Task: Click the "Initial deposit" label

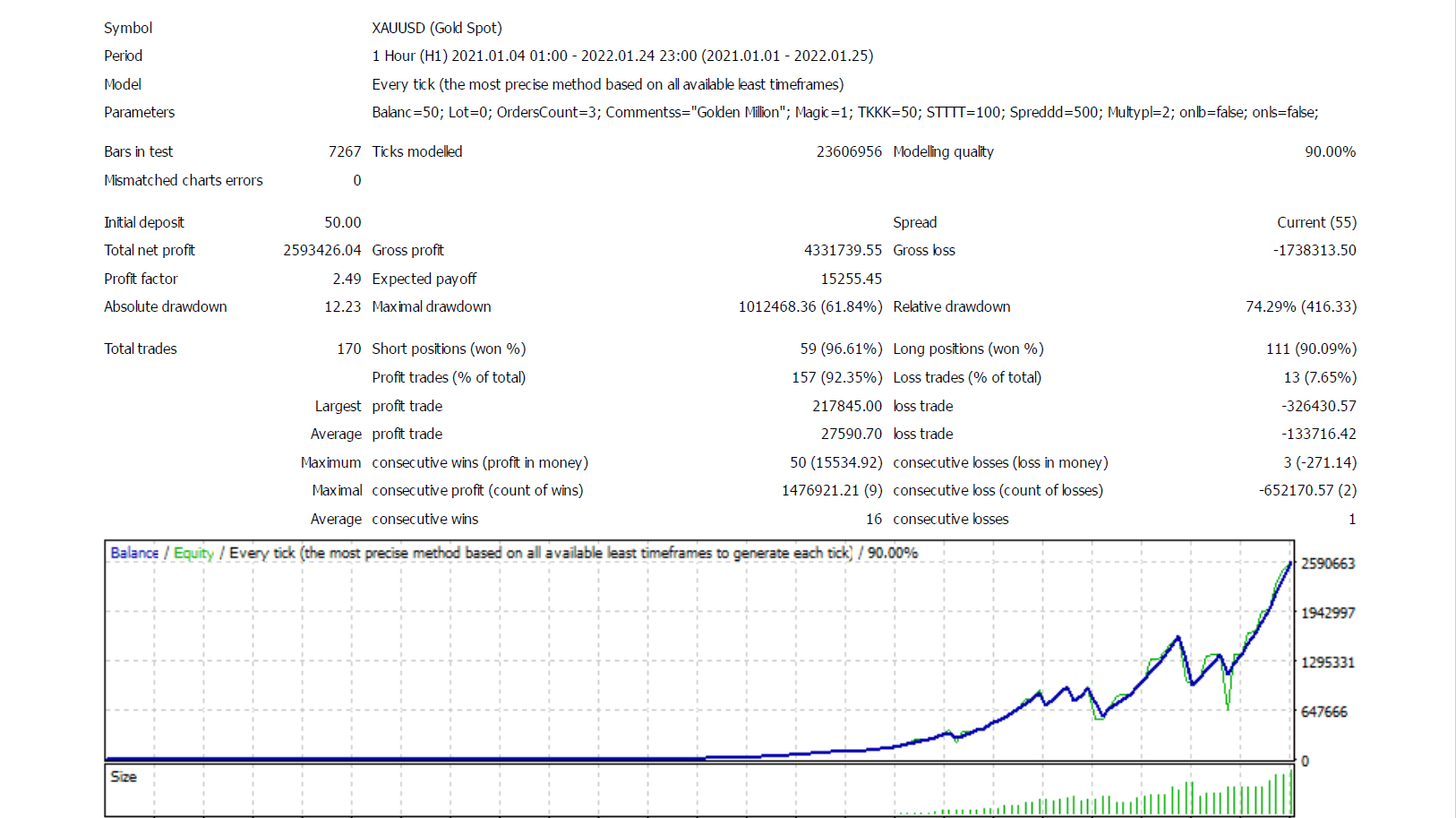Action: pyautogui.click(x=144, y=222)
